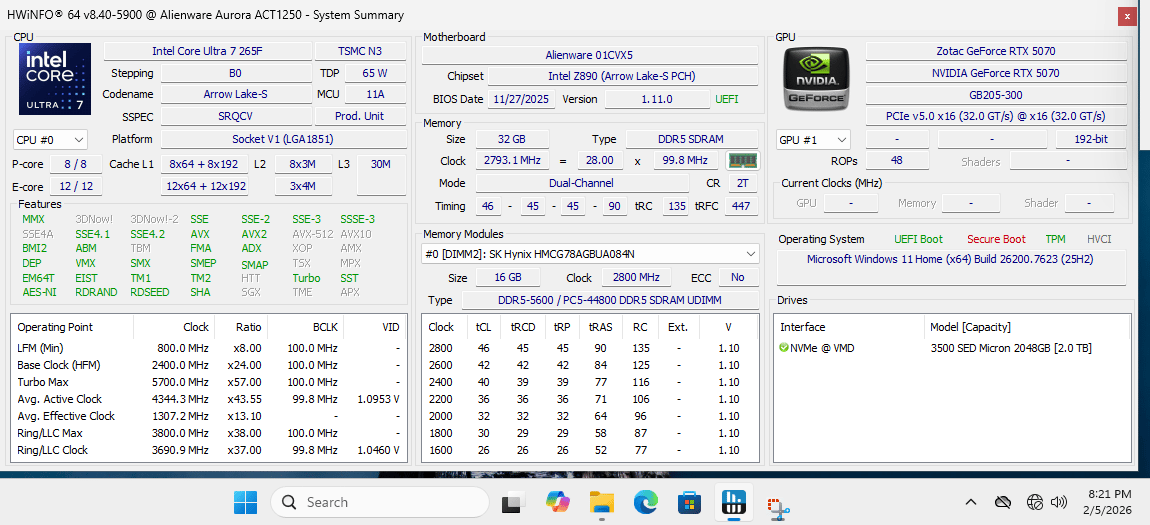
Task: Open the Windows Start menu
Action: (x=246, y=502)
